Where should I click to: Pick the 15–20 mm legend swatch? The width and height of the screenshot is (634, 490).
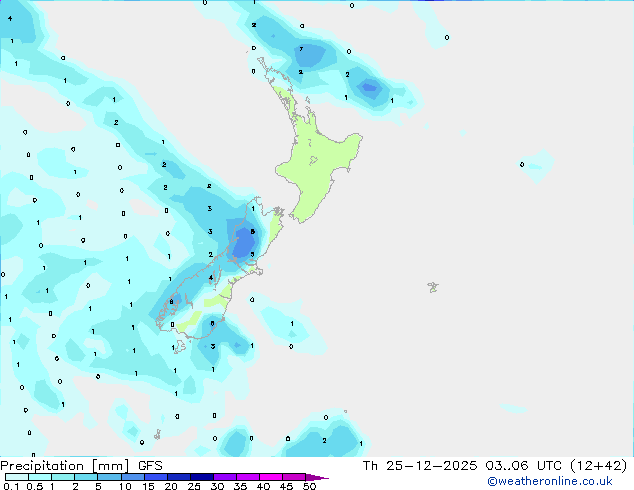(x=155, y=477)
